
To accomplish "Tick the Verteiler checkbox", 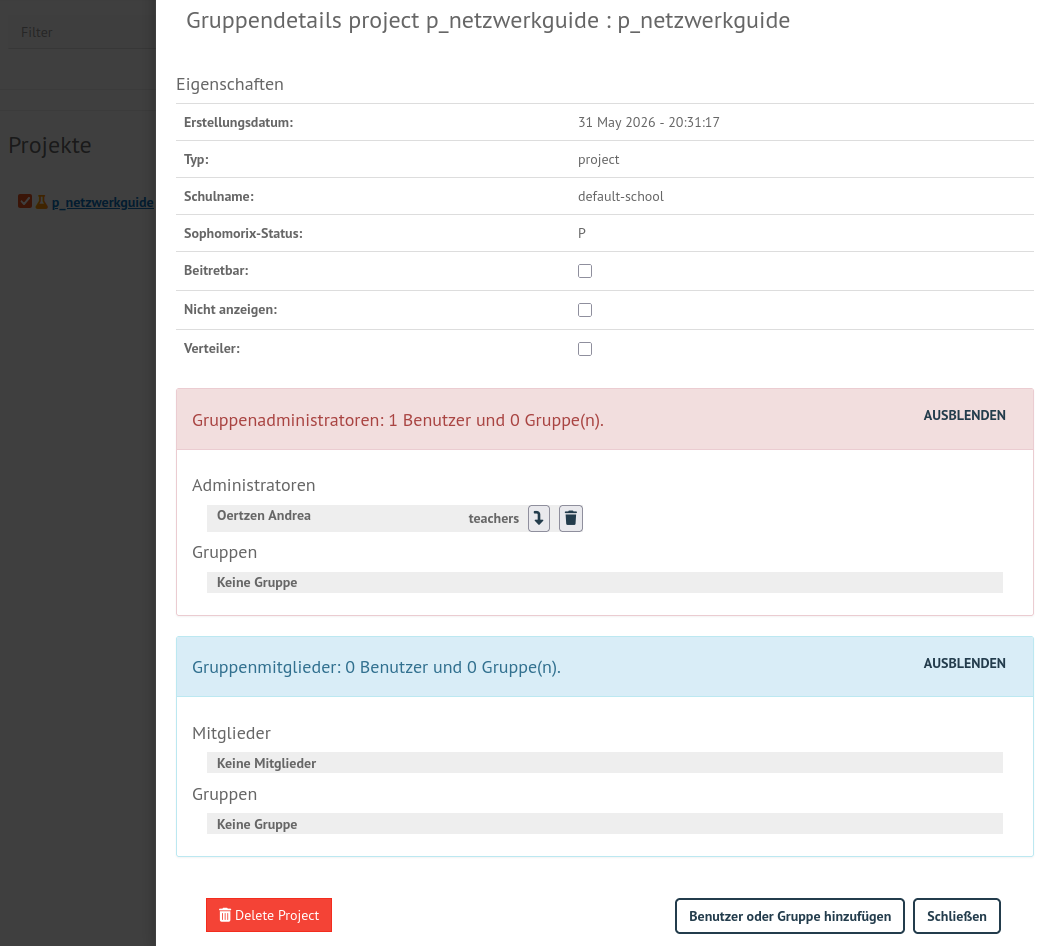I will coord(585,349).
